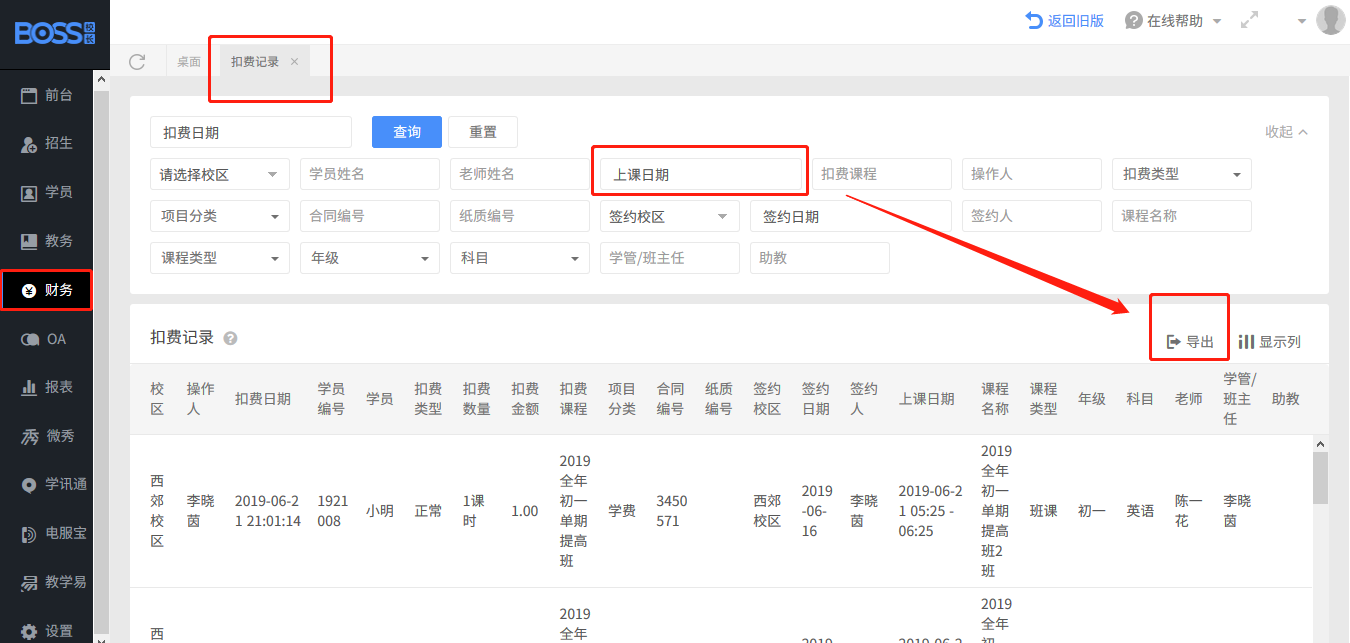Close the 扣费记录 tab
Screen dimensions: 1350x643
click(294, 61)
